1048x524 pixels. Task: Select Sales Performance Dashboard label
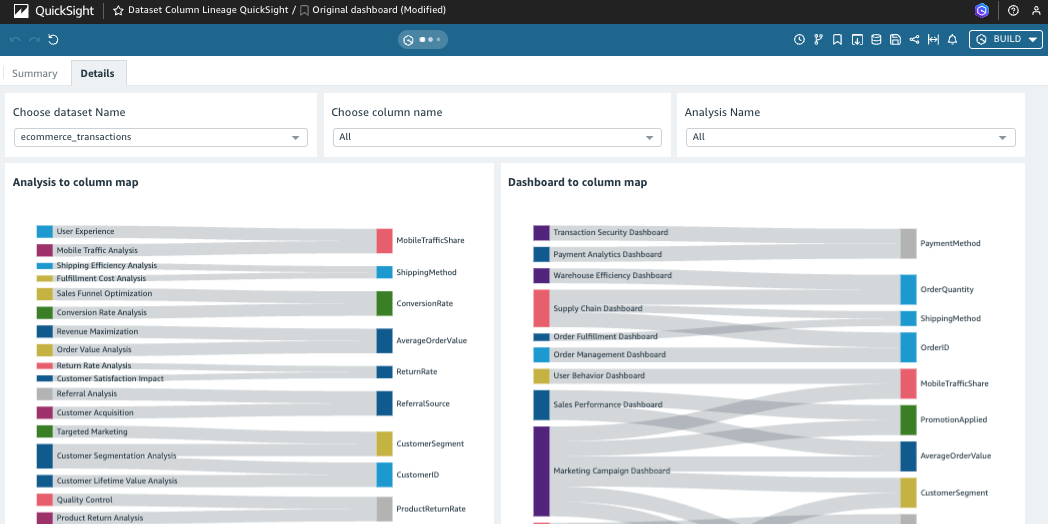click(x=608, y=404)
